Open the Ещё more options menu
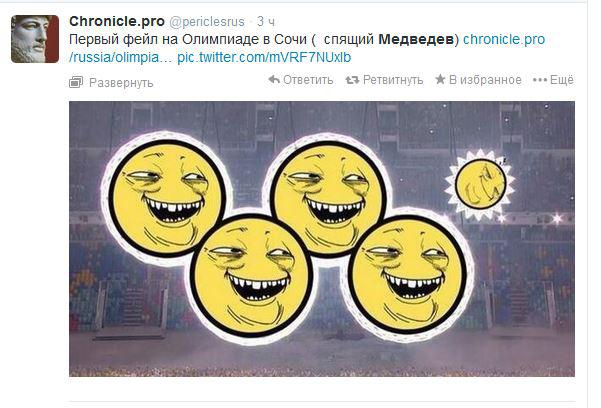This screenshot has height=408, width=601. (x=562, y=80)
